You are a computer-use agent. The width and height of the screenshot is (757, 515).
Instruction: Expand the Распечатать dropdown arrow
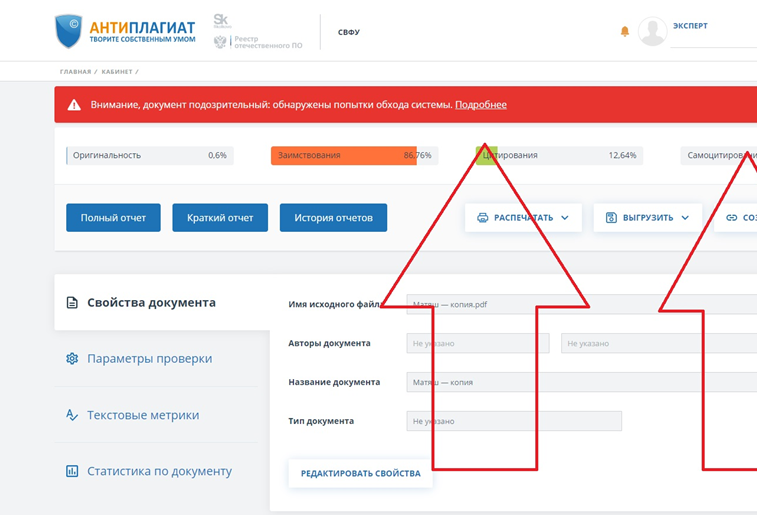tap(565, 218)
